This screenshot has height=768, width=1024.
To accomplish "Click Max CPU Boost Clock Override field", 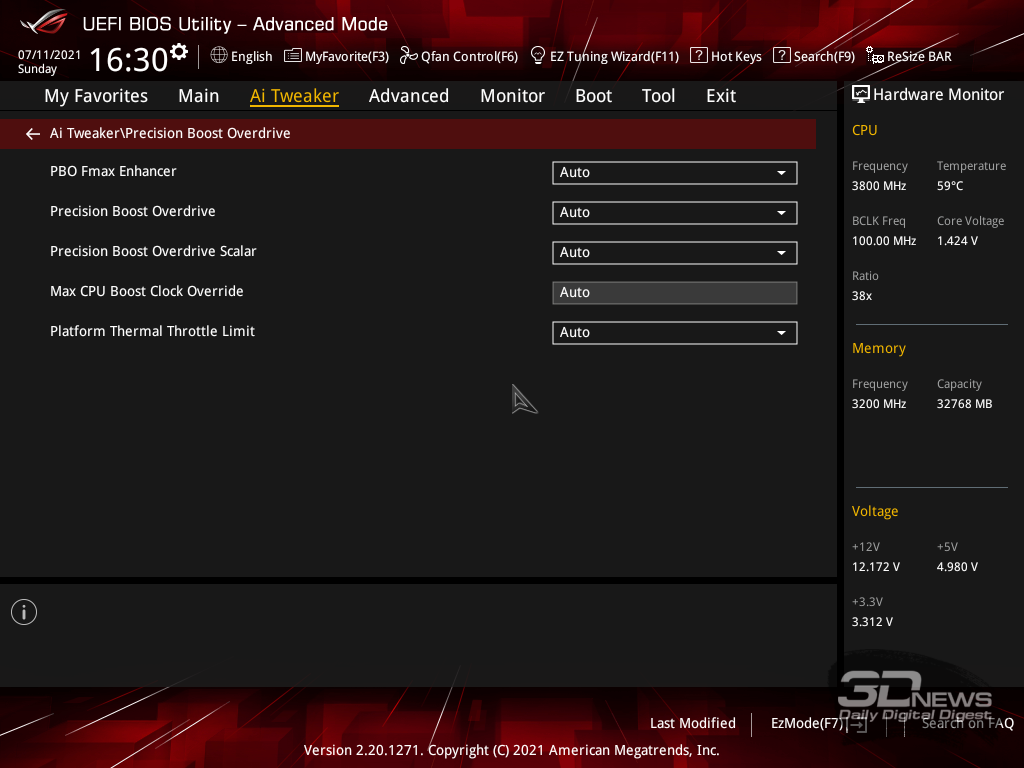I will [675, 293].
